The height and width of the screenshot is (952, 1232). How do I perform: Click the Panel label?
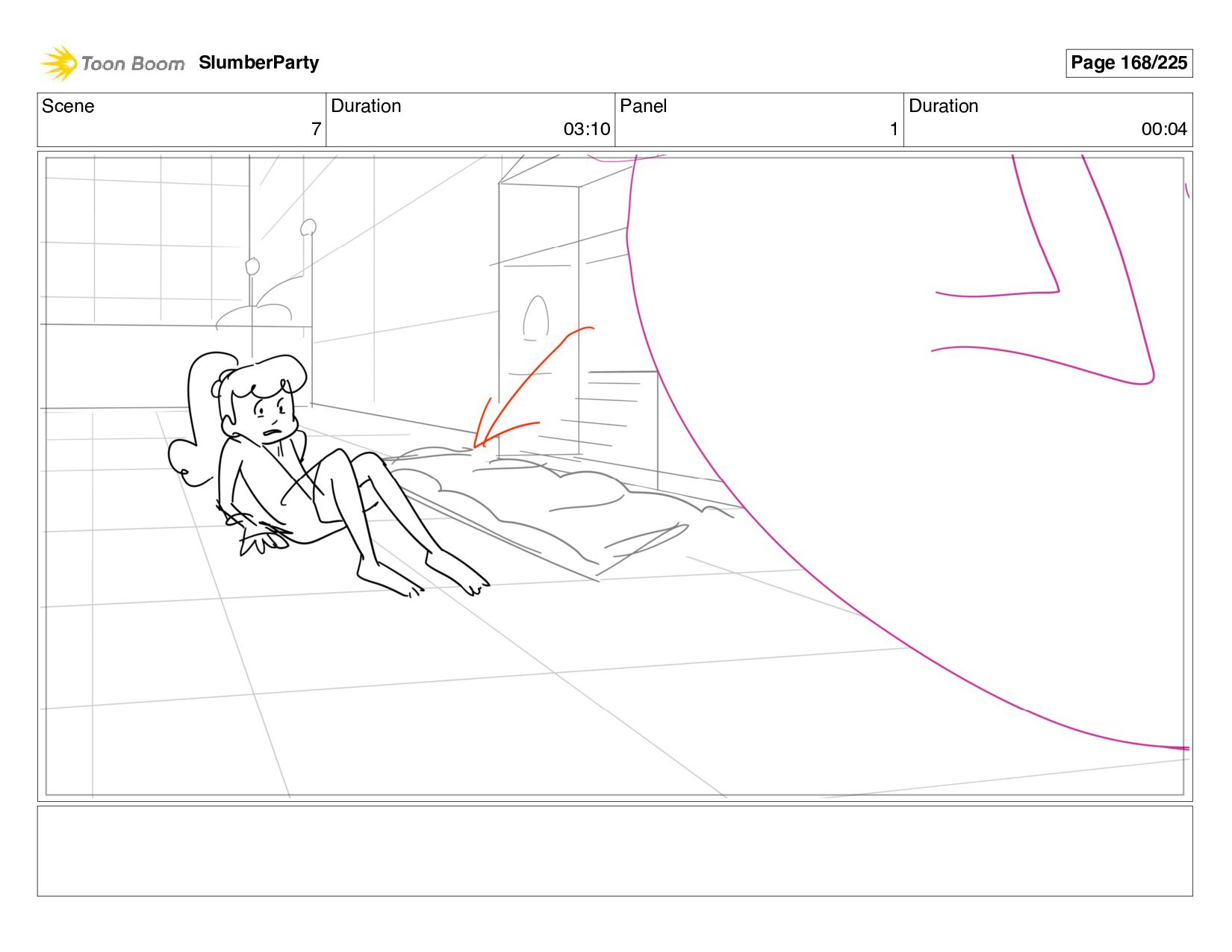(643, 106)
